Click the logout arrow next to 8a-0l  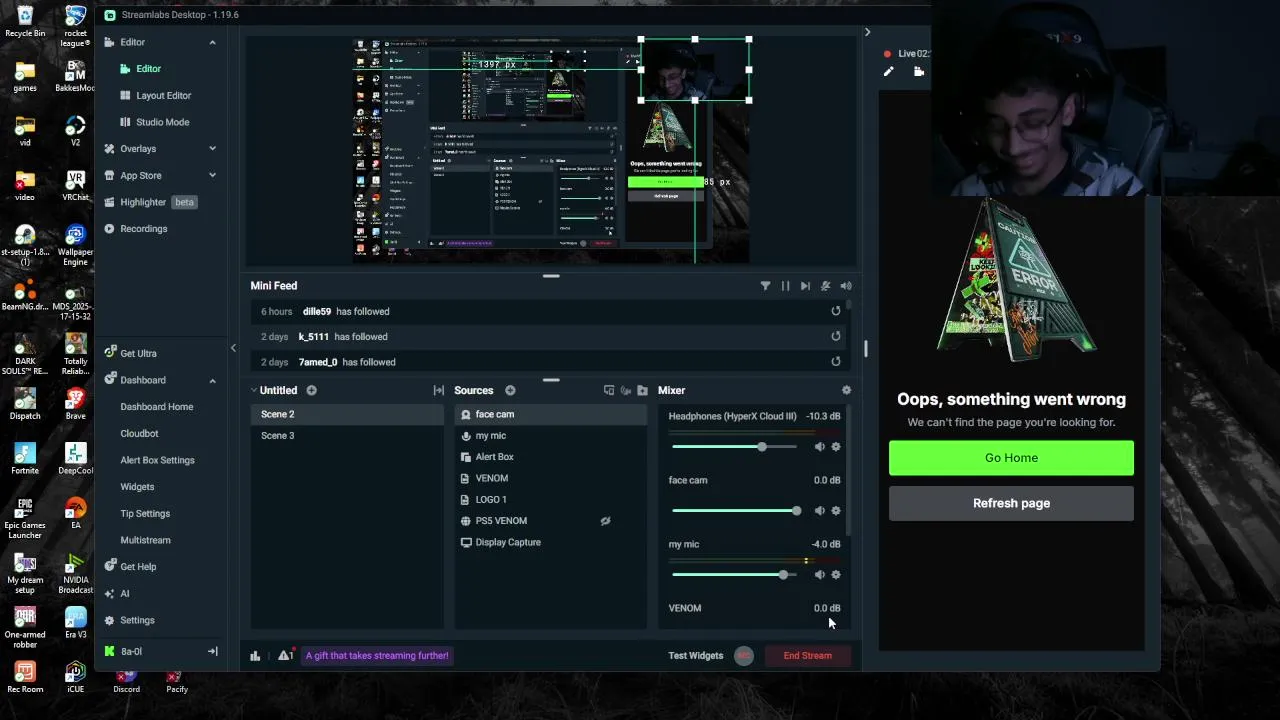tap(212, 651)
